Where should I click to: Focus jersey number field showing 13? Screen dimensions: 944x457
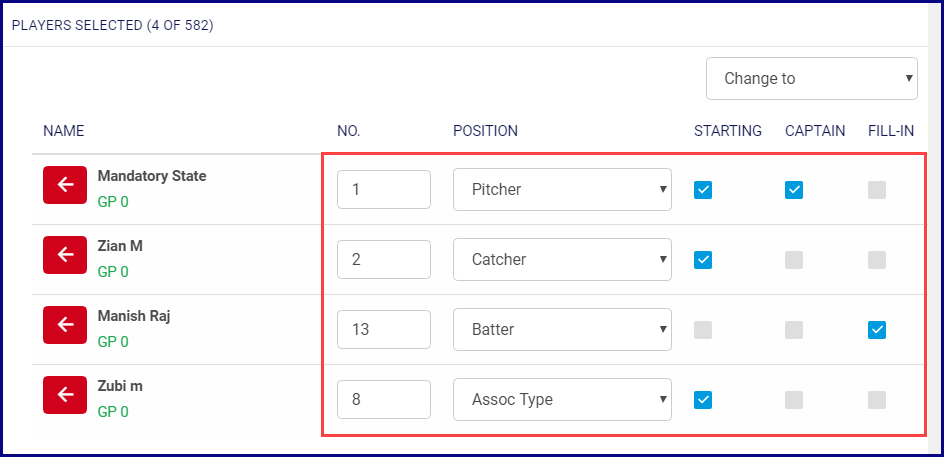coord(384,330)
